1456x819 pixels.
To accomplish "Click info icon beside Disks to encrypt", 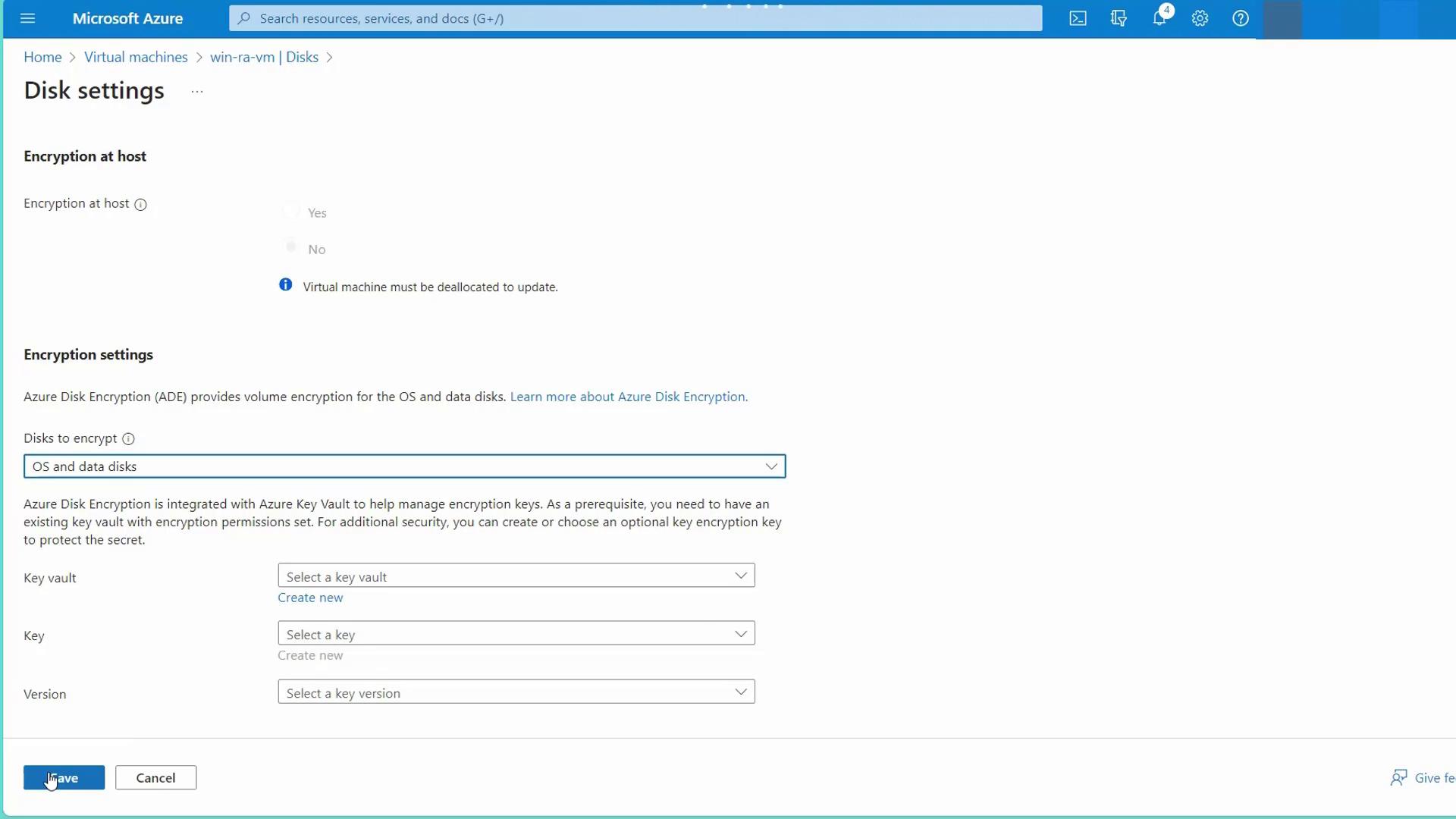I will (x=128, y=439).
